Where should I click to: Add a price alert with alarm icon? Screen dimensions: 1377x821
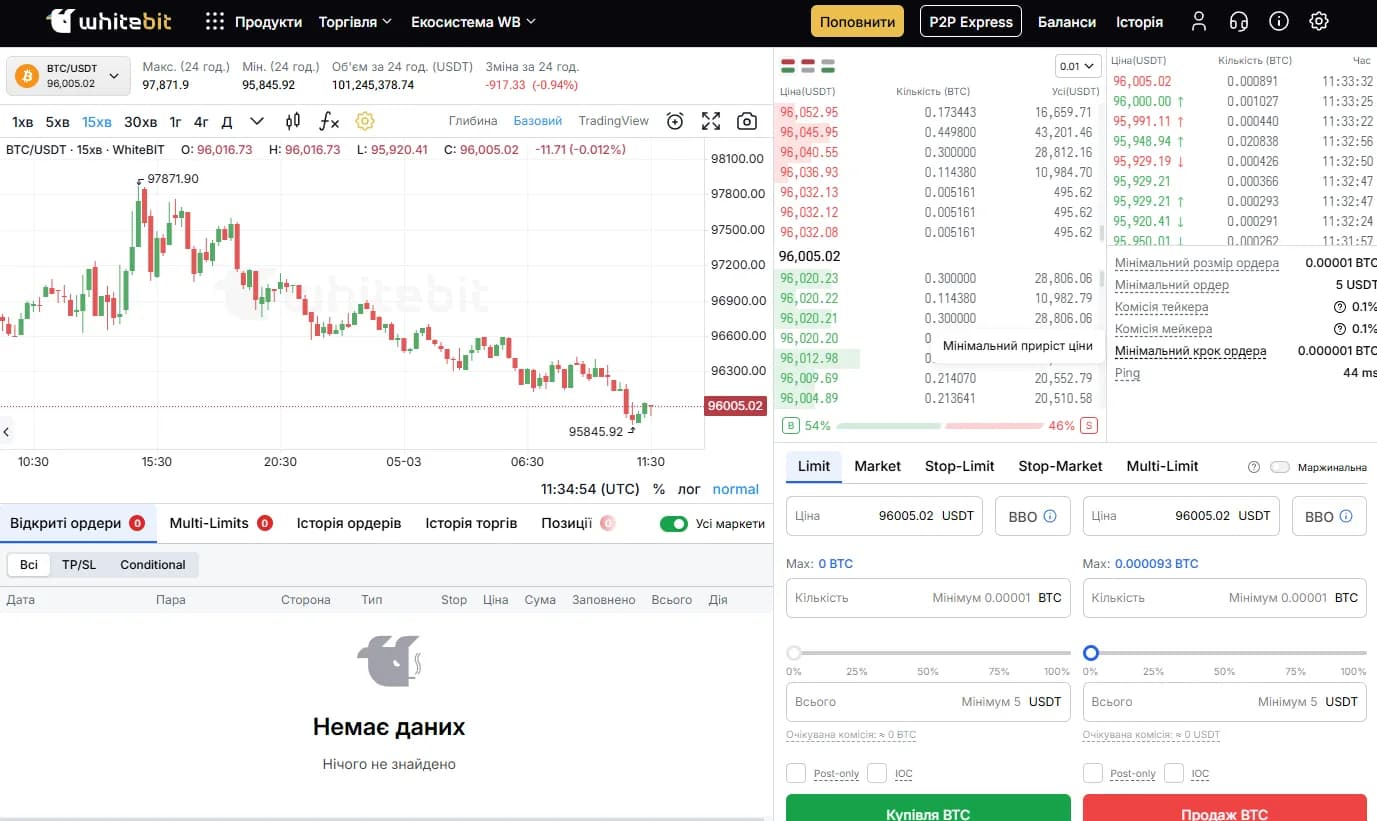point(675,121)
